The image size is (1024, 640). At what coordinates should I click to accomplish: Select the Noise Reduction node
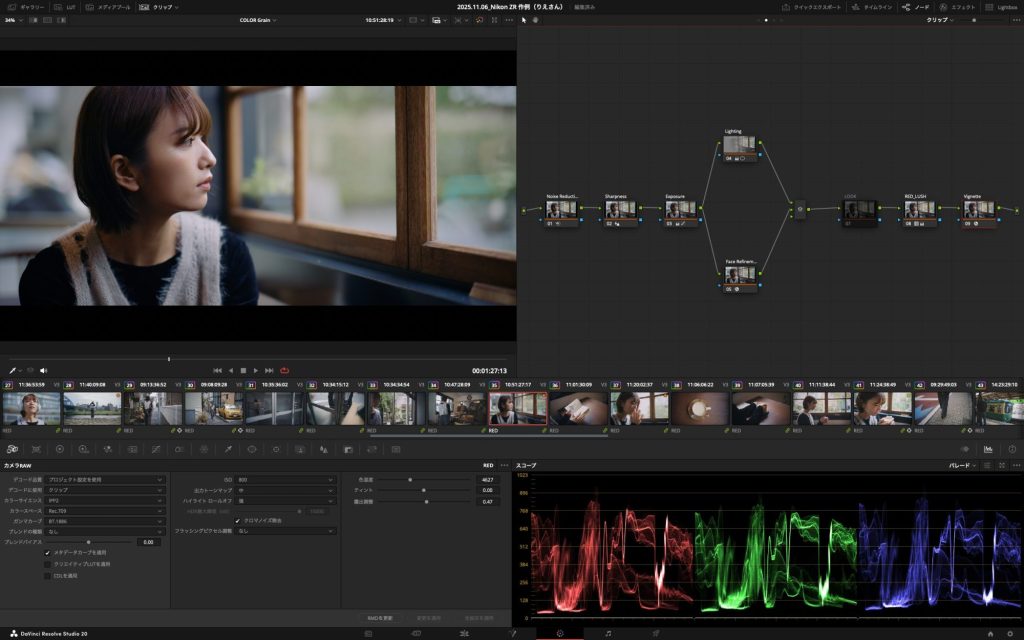click(561, 210)
